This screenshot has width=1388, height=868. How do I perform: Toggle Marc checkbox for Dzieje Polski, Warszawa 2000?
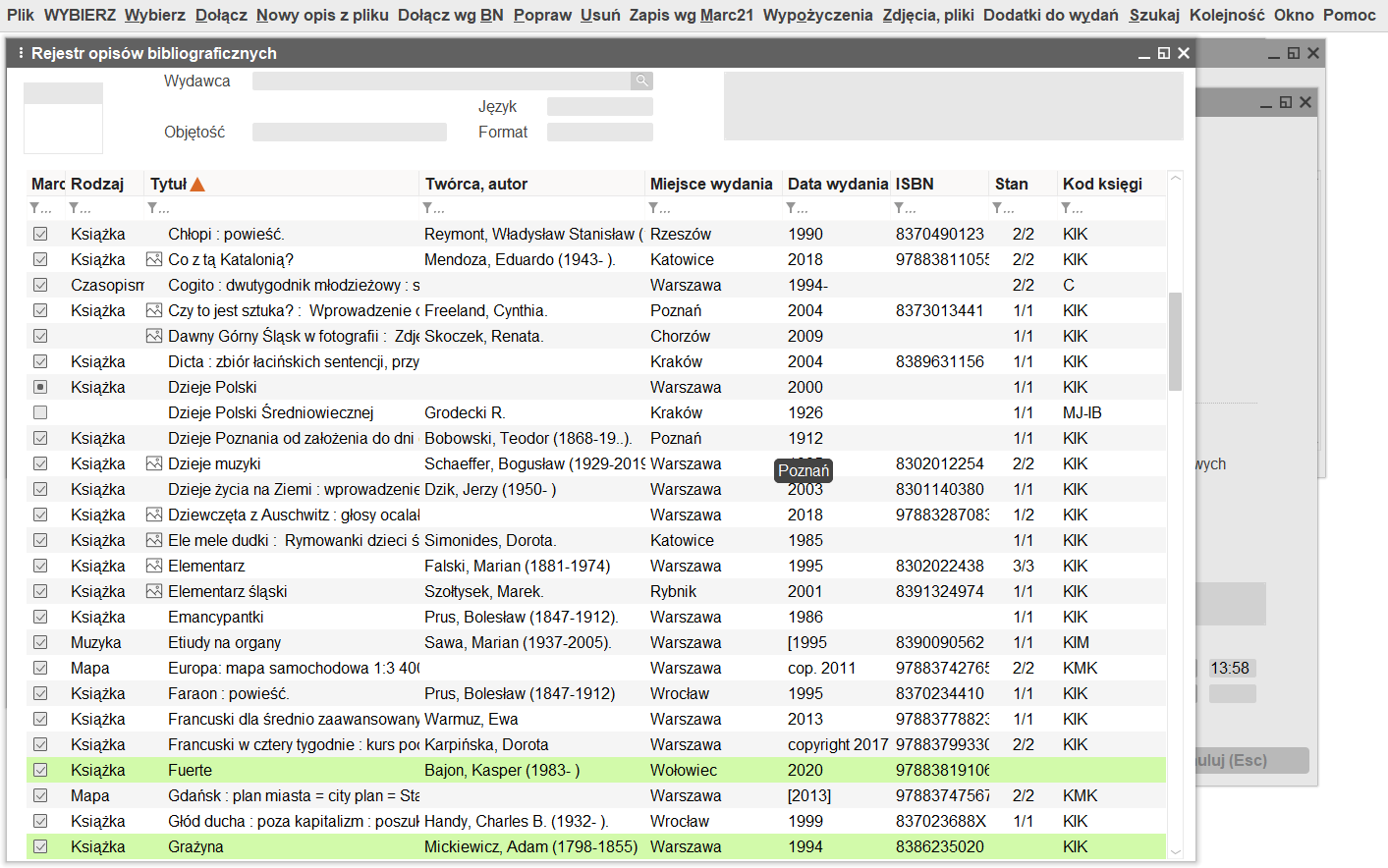[40, 387]
